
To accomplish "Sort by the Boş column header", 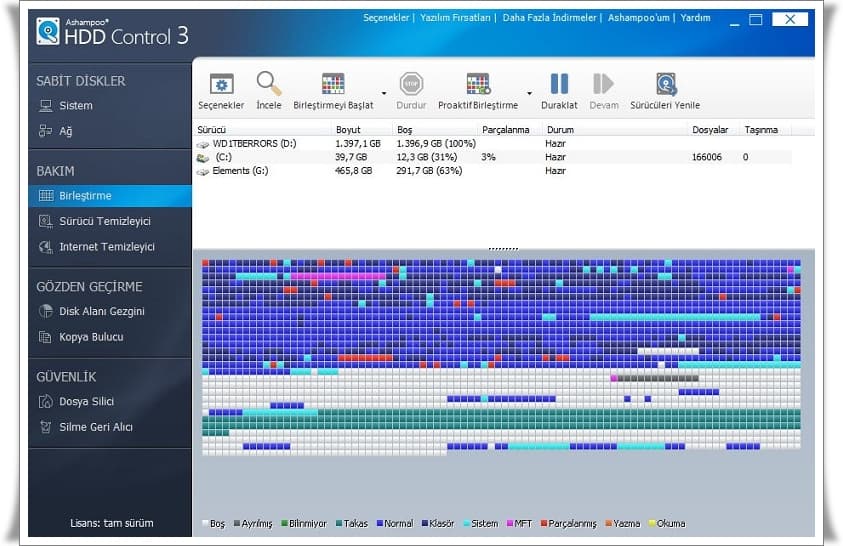I will (404, 130).
